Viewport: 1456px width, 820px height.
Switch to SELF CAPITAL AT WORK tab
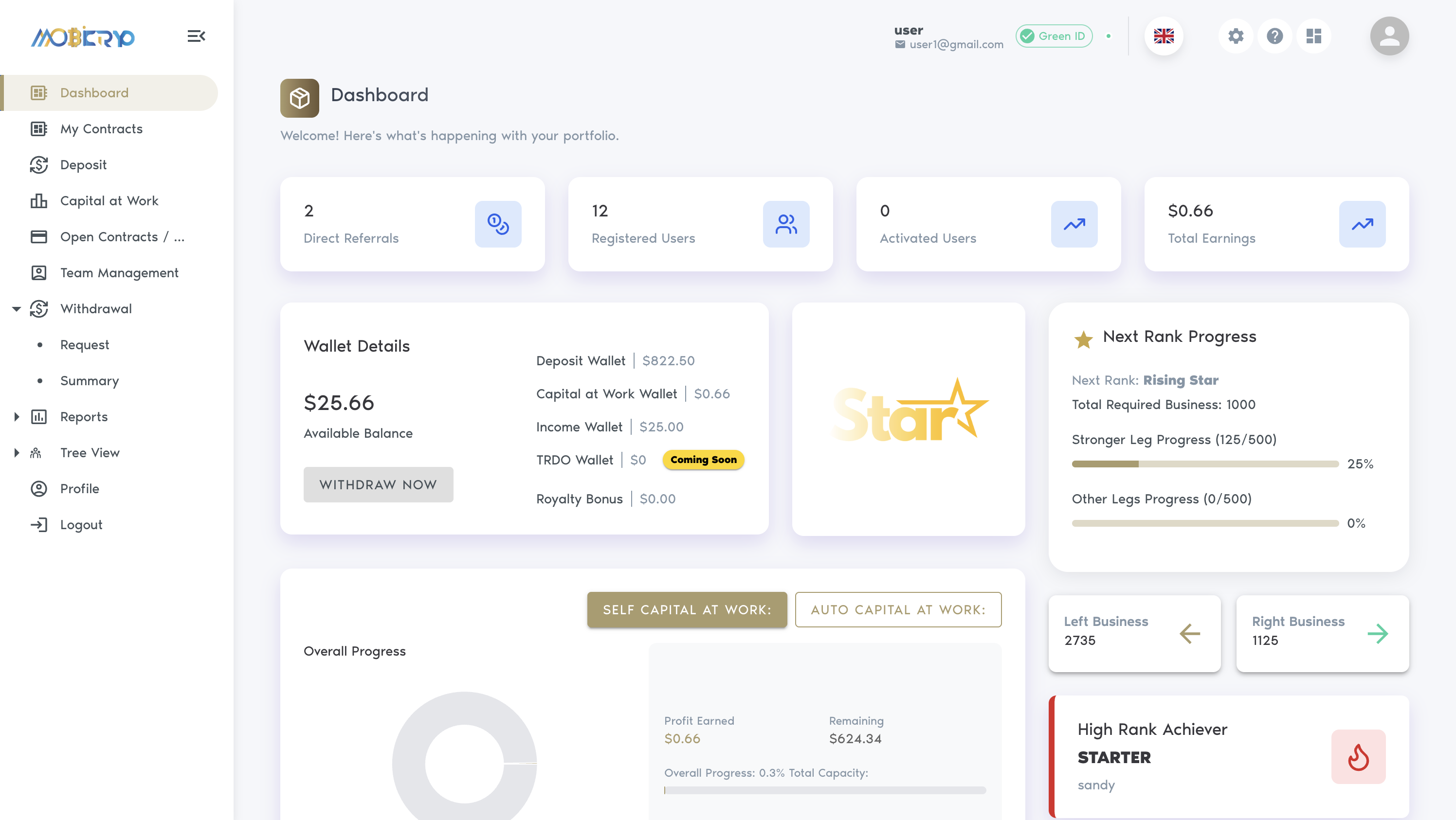click(x=687, y=610)
